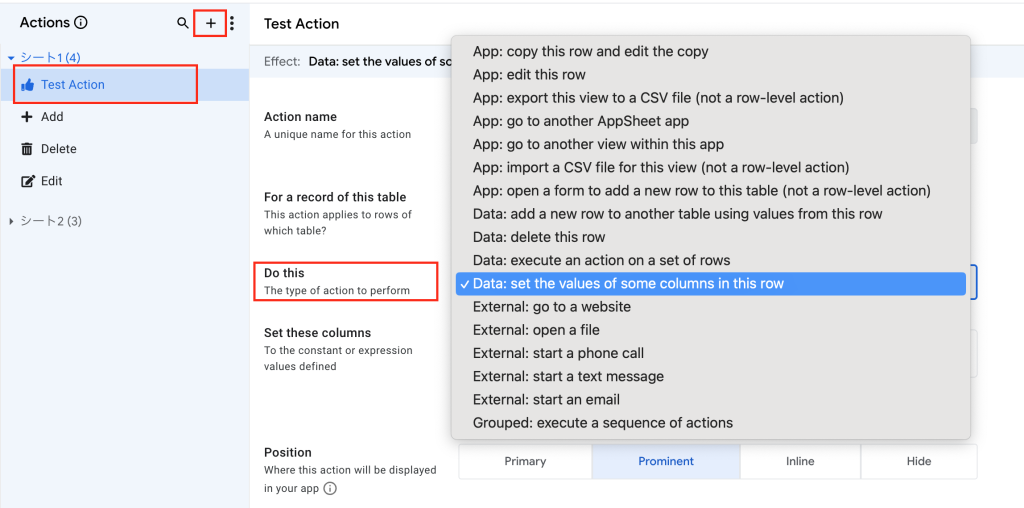Collapse the シート1 (4) group

11,58
